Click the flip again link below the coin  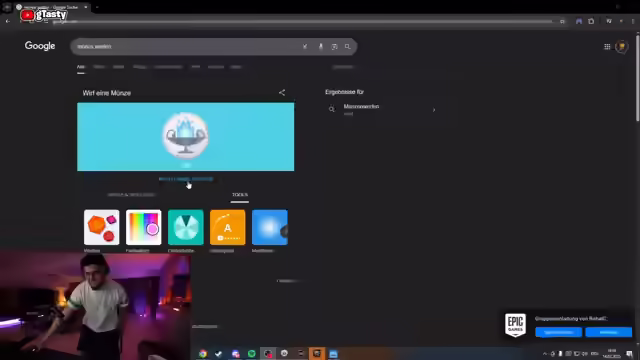[186, 179]
